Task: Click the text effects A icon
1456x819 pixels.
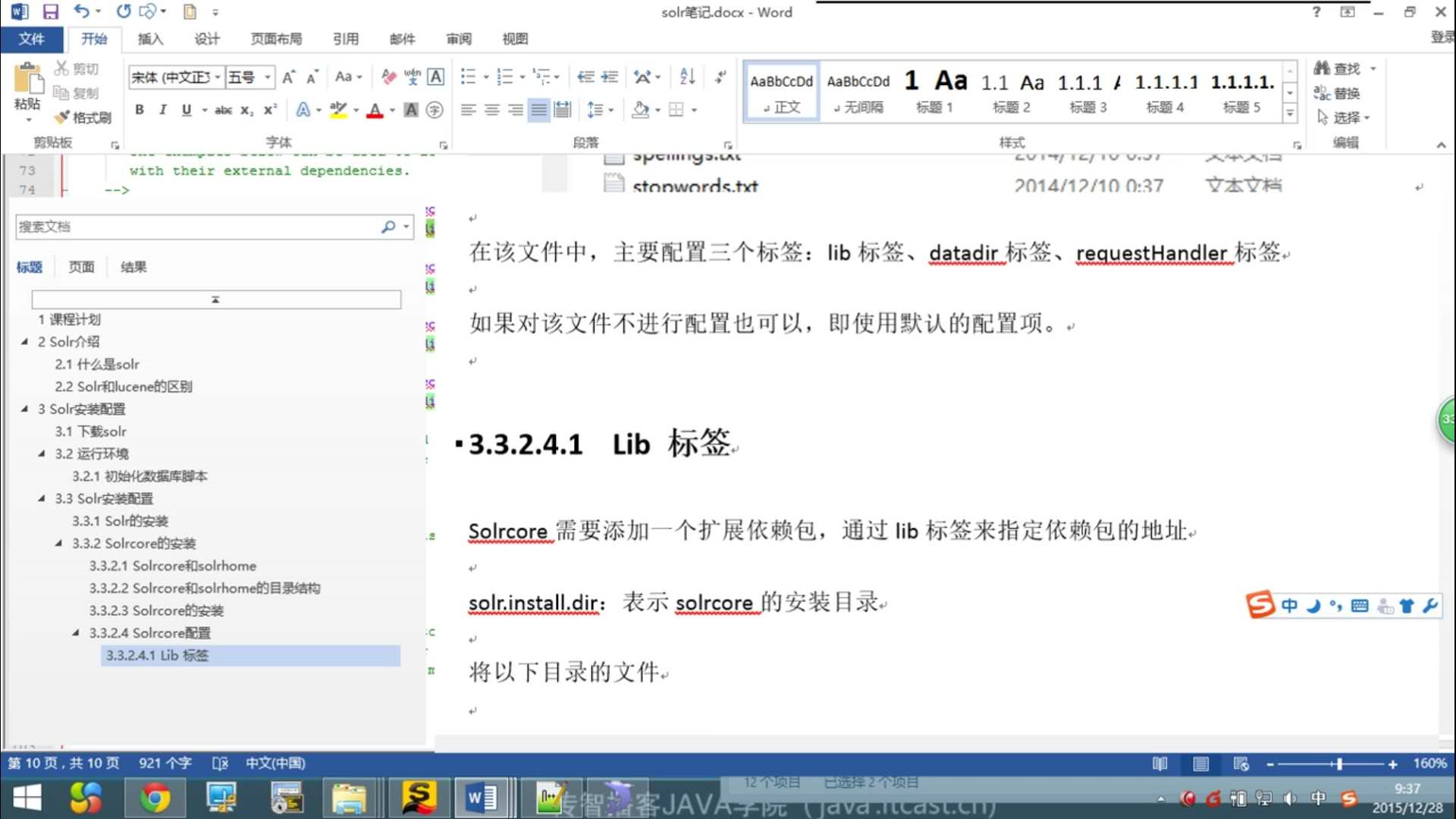Action: click(303, 110)
